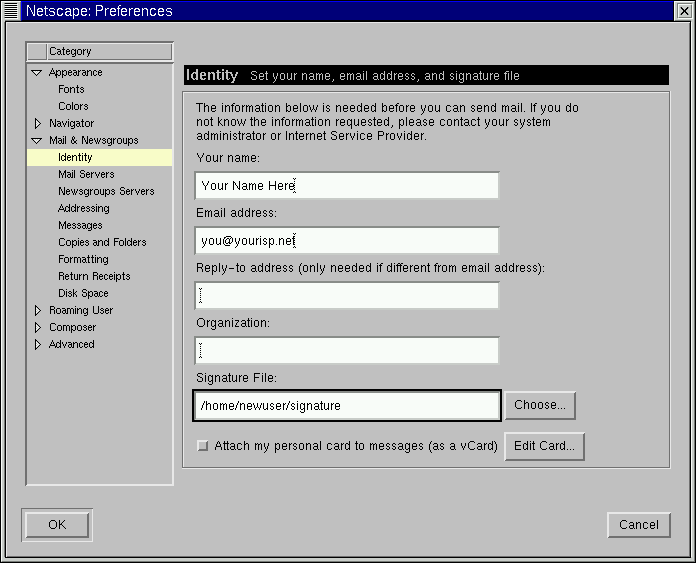Confirm preferences with OK button
Screen dimensions: 696x563
click(56, 525)
